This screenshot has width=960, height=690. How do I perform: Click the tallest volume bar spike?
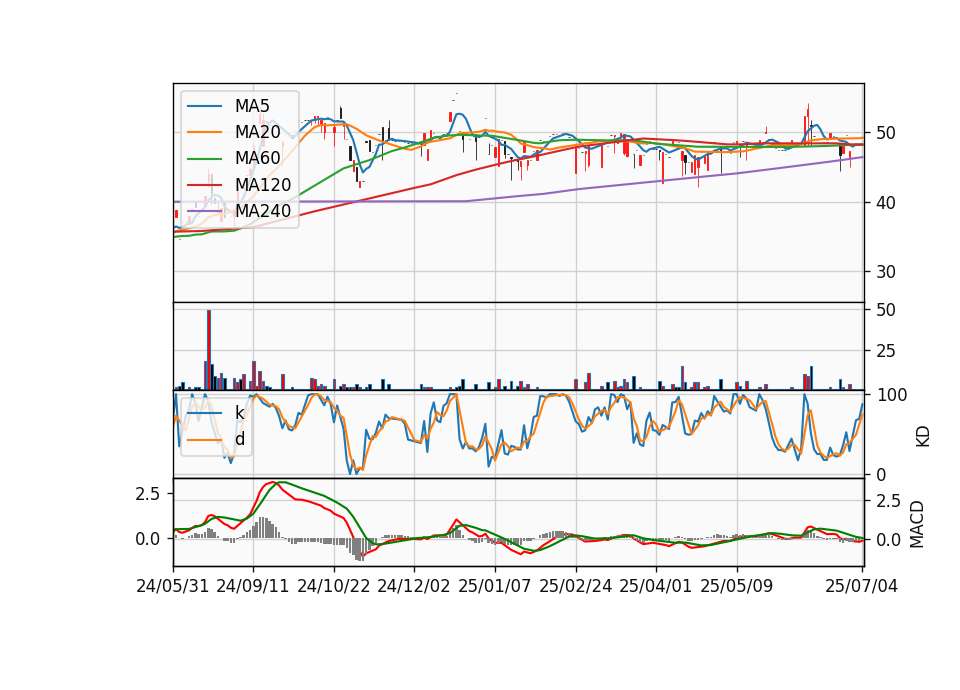(x=209, y=350)
